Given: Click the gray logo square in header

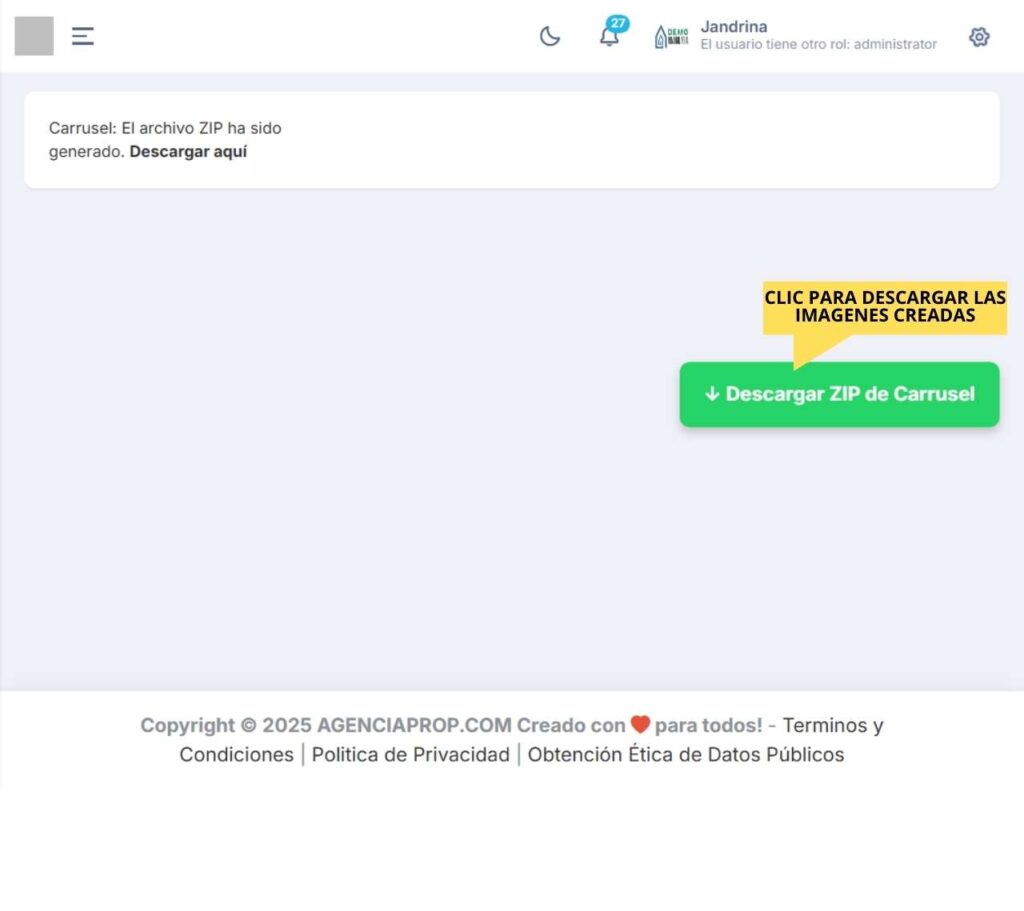Looking at the screenshot, I should point(34,36).
